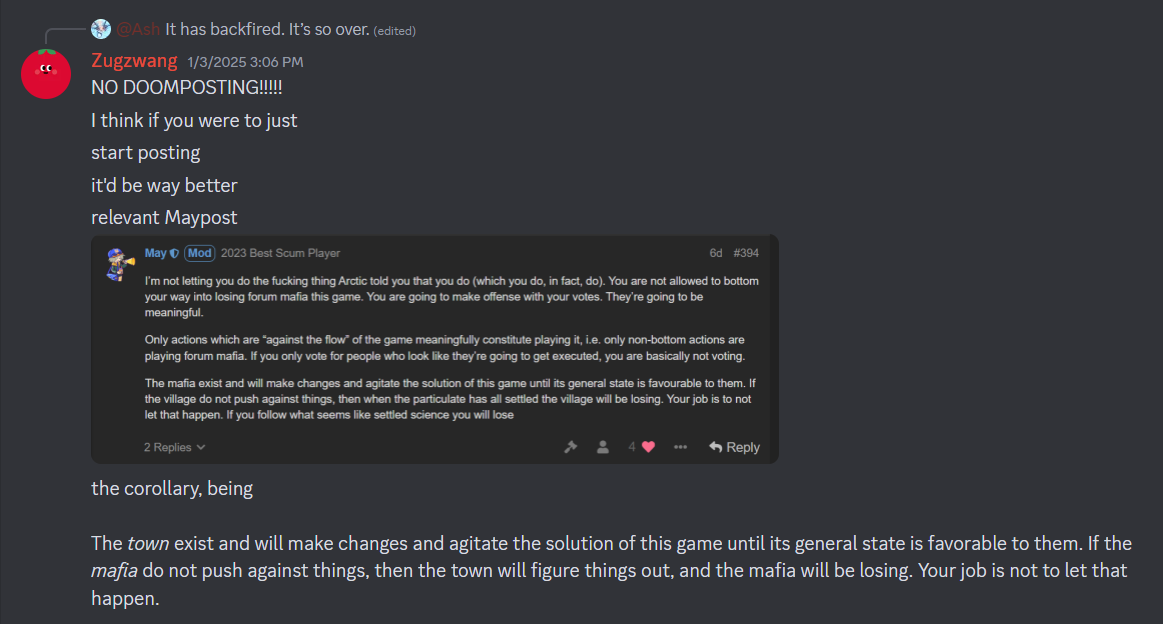Open the embedded Maypost screenshot image
Viewport: 1163px width, 624px height.
point(434,340)
